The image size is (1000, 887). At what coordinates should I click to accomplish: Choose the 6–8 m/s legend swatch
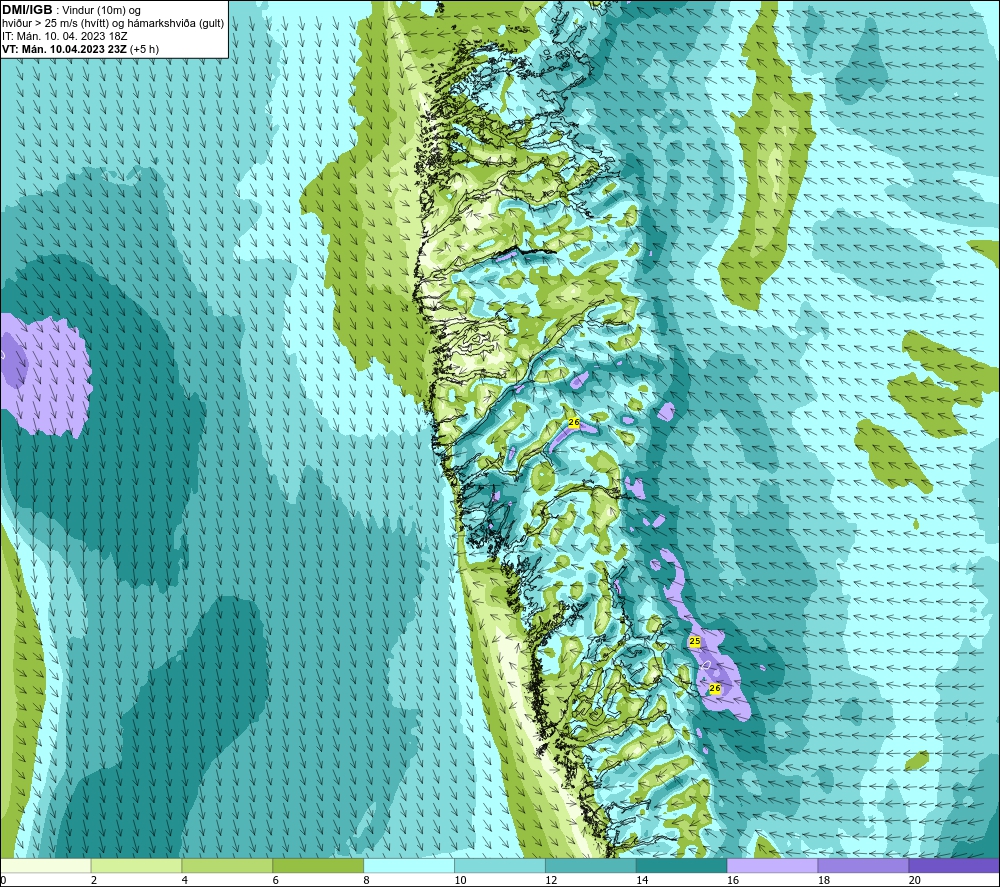[x=318, y=865]
